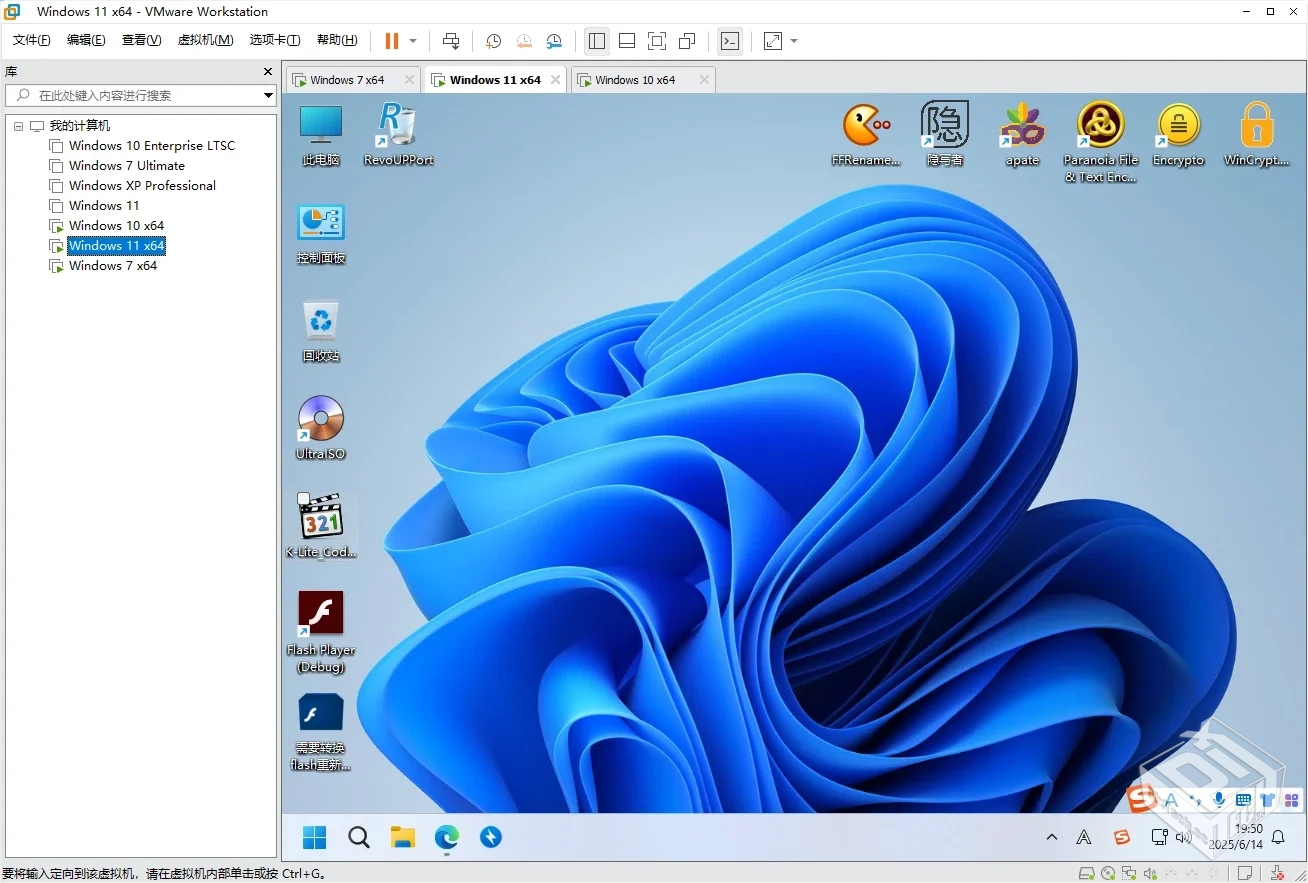Open power options dropdown next to pause

(x=413, y=41)
